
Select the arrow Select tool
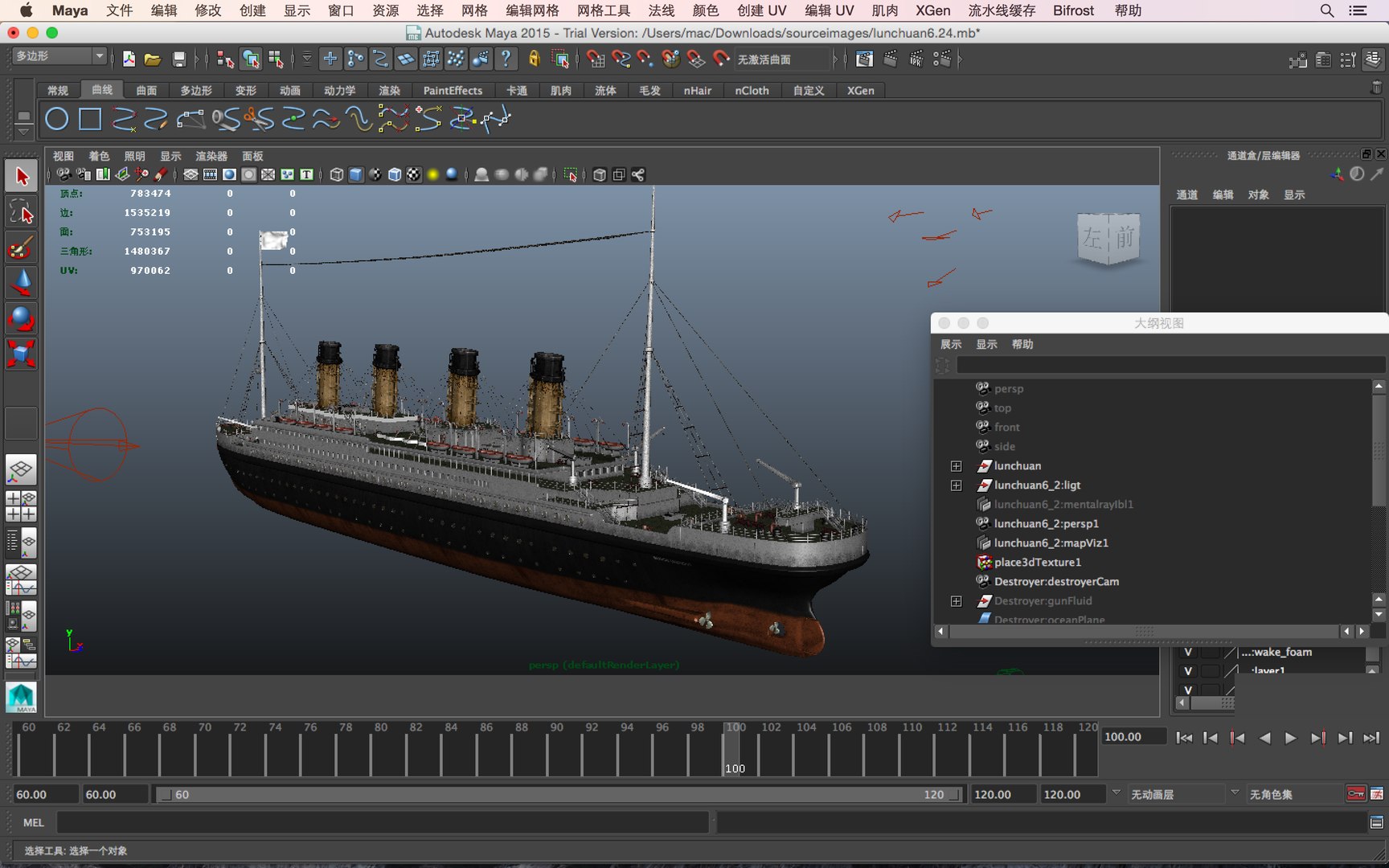point(22,176)
